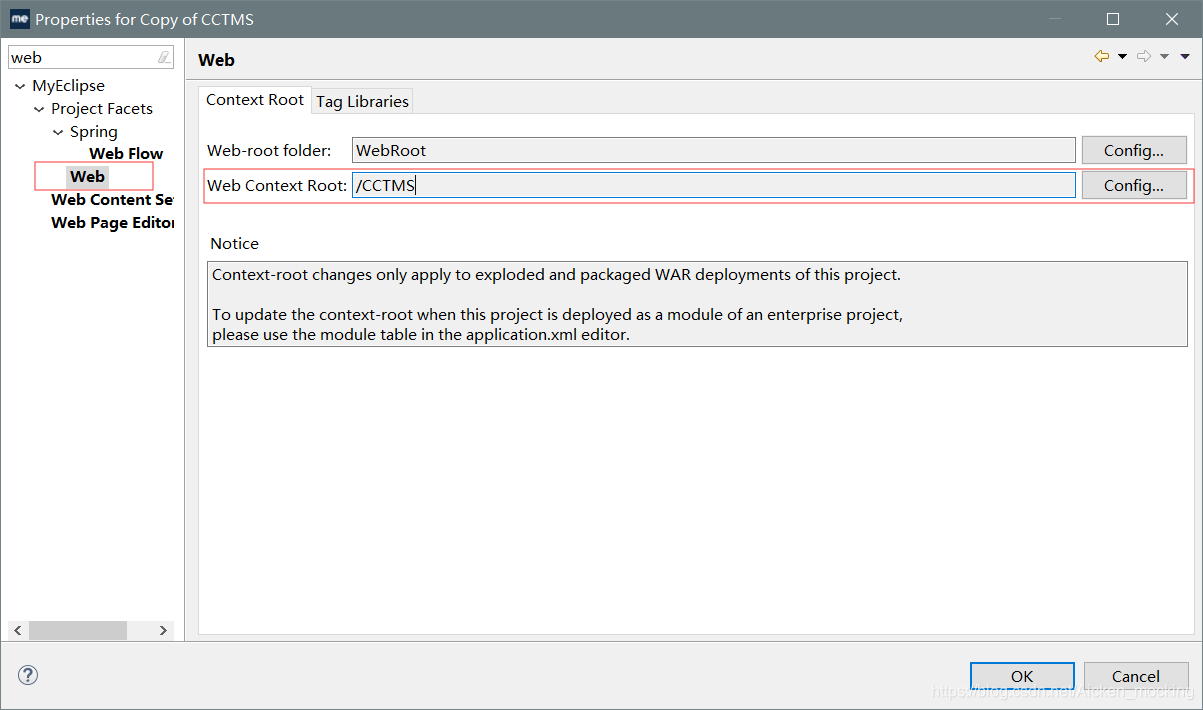Click tree horizontal scrollbar right arrow
Screen dimensions: 1203x710
pyautogui.click(x=164, y=631)
